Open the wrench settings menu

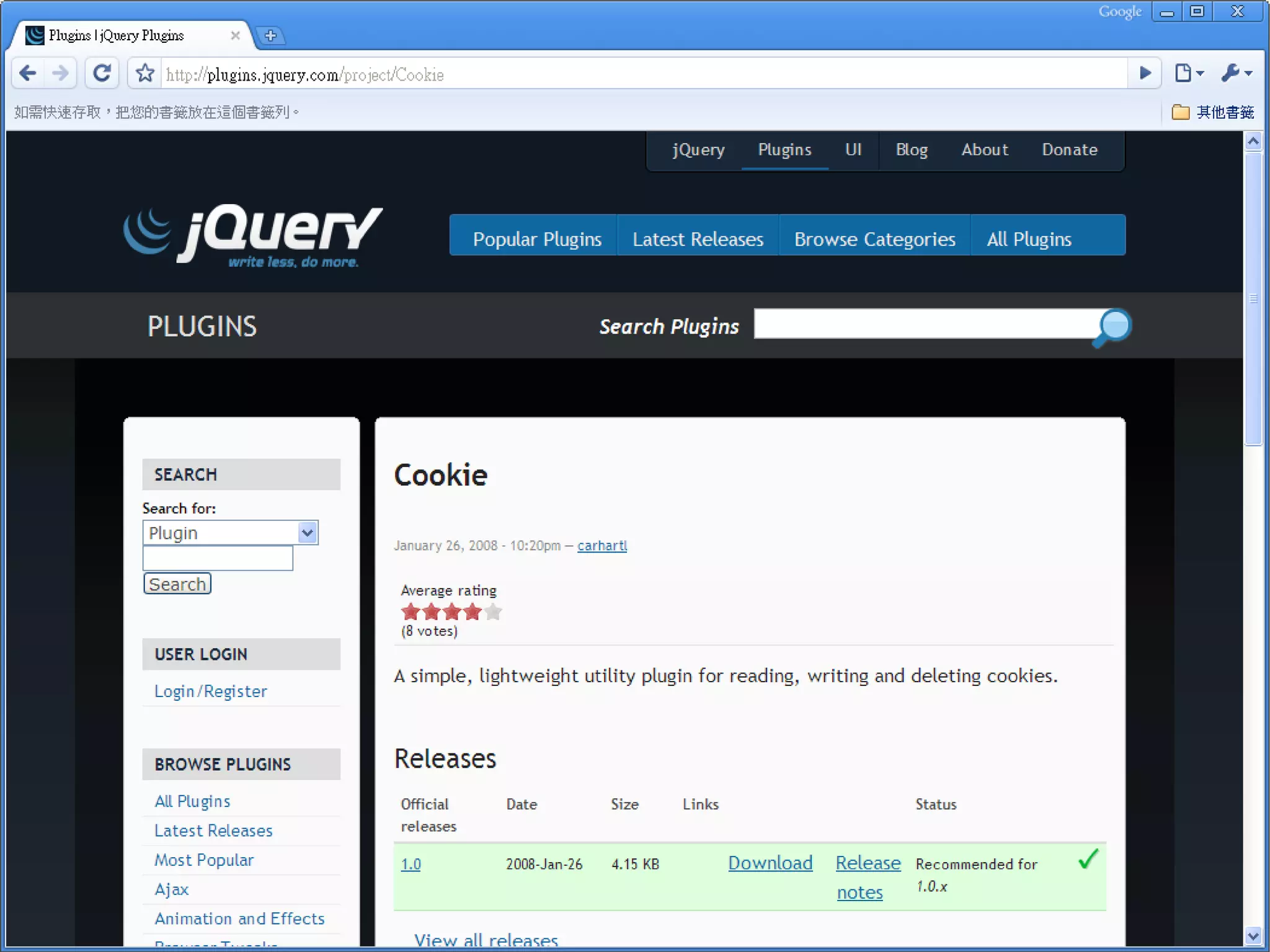[x=1236, y=74]
